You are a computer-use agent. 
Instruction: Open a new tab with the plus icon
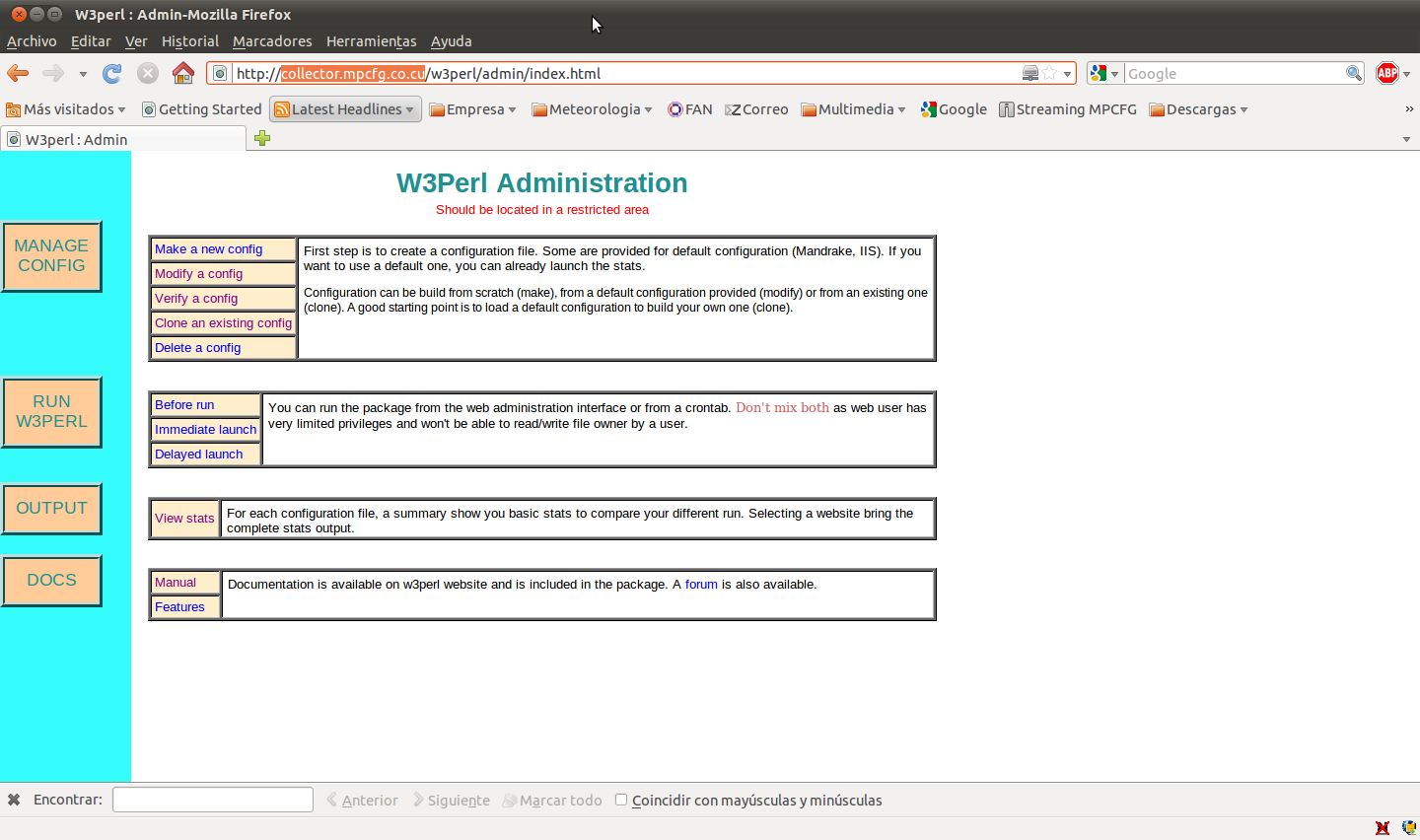(x=262, y=138)
